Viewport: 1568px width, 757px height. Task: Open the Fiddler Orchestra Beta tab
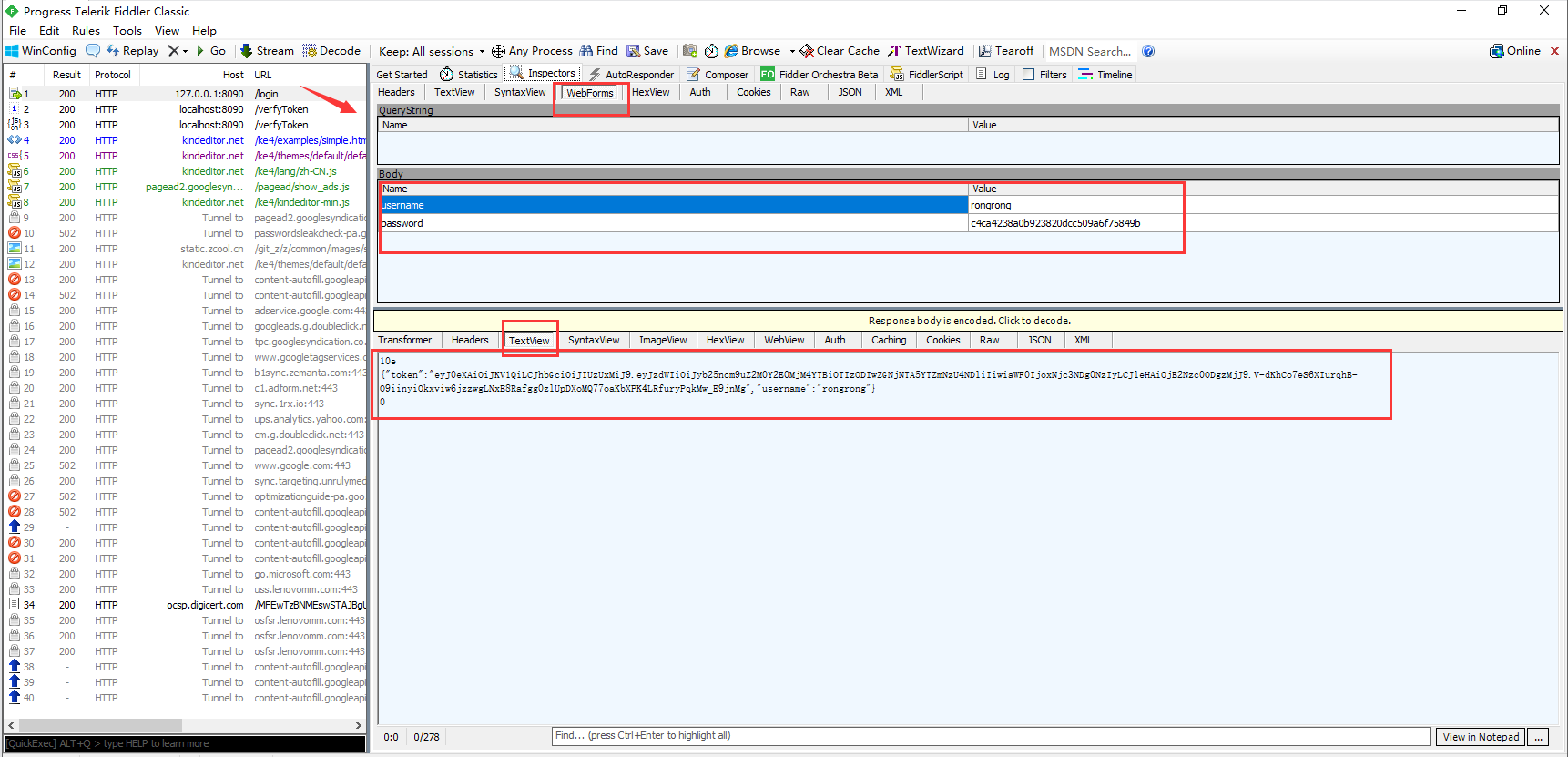click(x=820, y=75)
